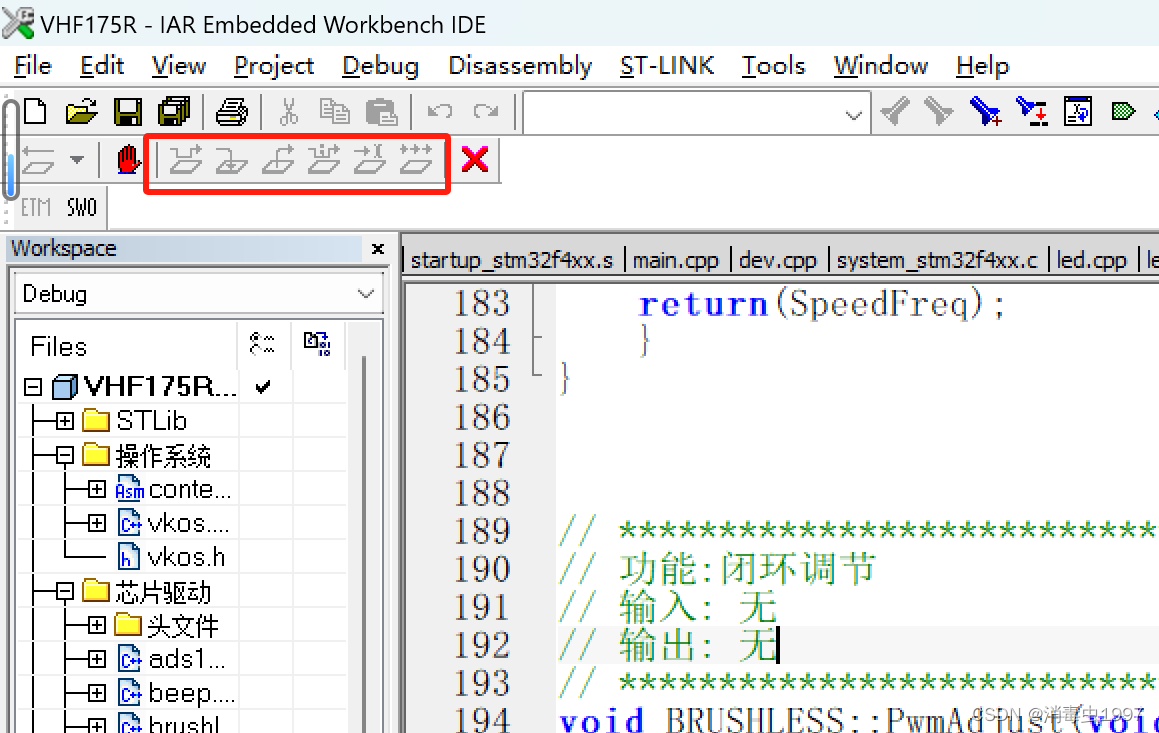The height and width of the screenshot is (733, 1159).
Task: Open the View menu
Action: 179,66
